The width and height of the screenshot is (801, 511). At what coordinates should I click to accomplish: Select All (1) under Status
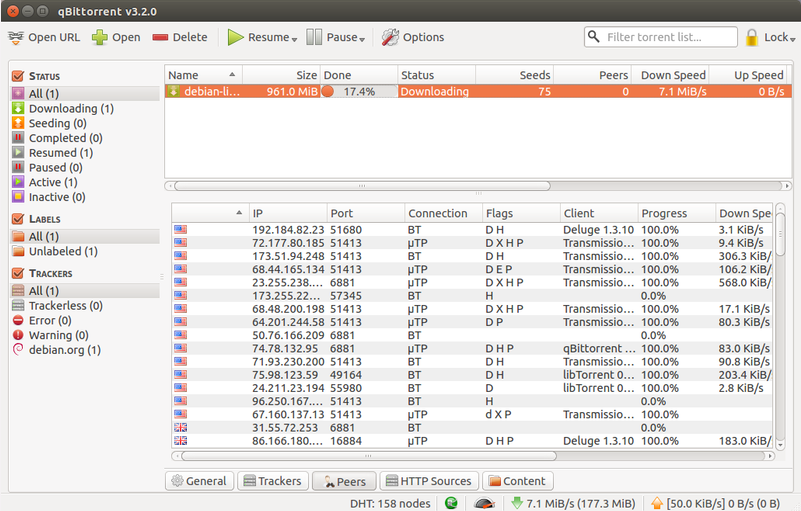click(85, 94)
